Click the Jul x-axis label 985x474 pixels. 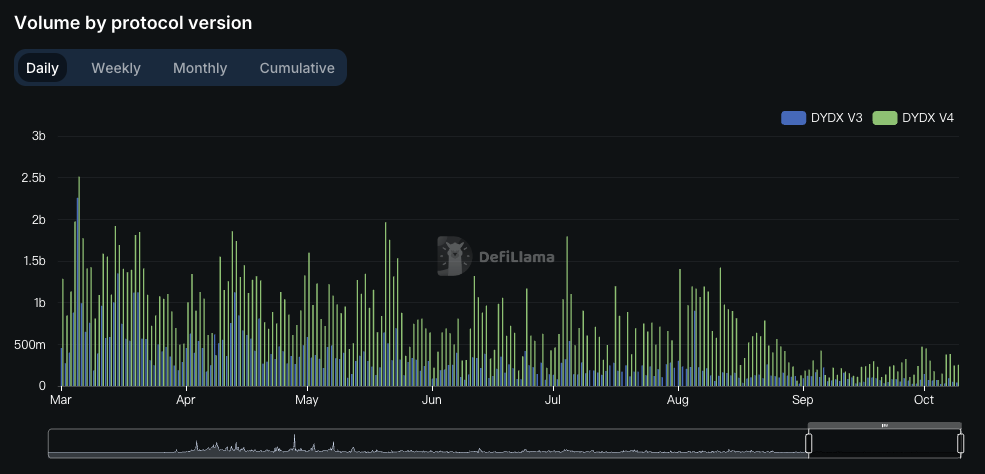pyautogui.click(x=553, y=400)
